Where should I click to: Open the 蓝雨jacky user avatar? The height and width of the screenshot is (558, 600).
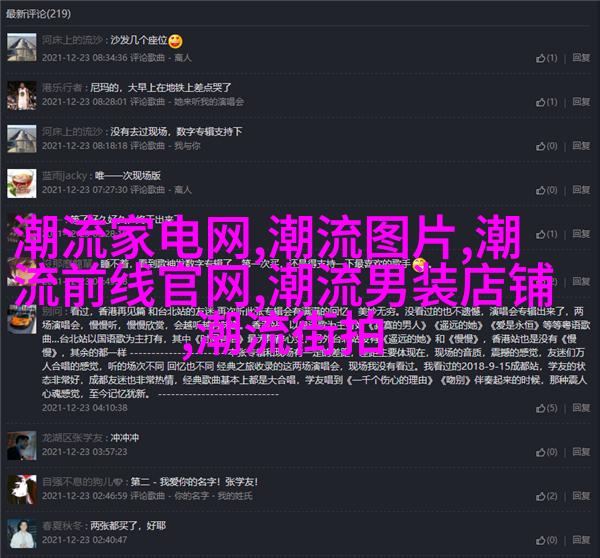(22, 183)
